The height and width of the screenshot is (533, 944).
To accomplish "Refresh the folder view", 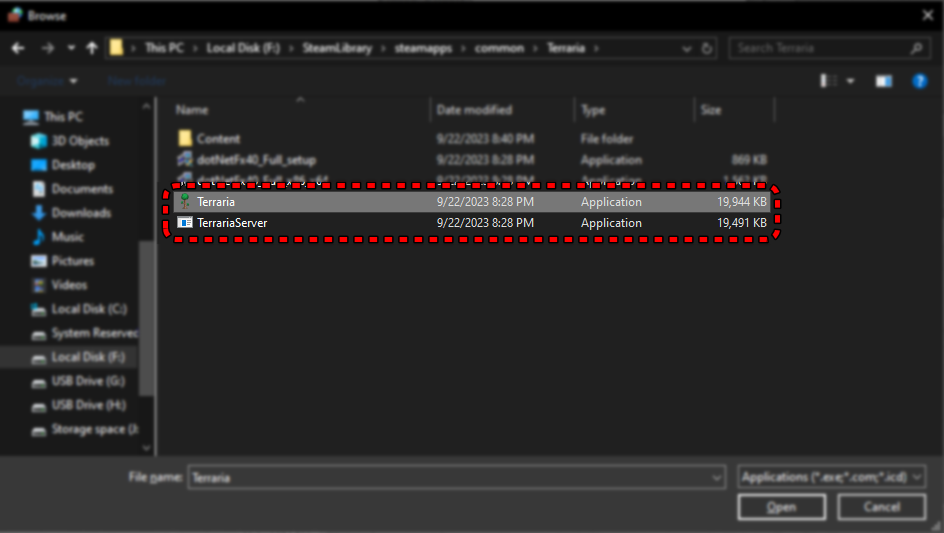I will click(x=707, y=48).
